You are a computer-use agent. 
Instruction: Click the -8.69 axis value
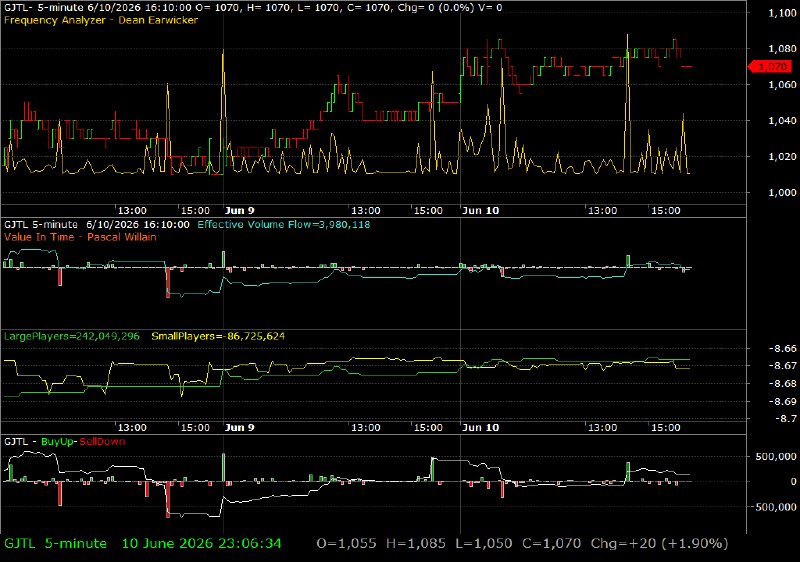[783, 401]
